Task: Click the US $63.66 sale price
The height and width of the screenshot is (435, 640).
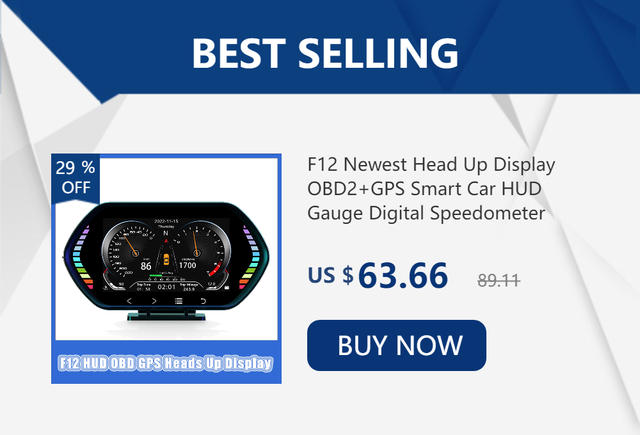Action: tap(378, 275)
